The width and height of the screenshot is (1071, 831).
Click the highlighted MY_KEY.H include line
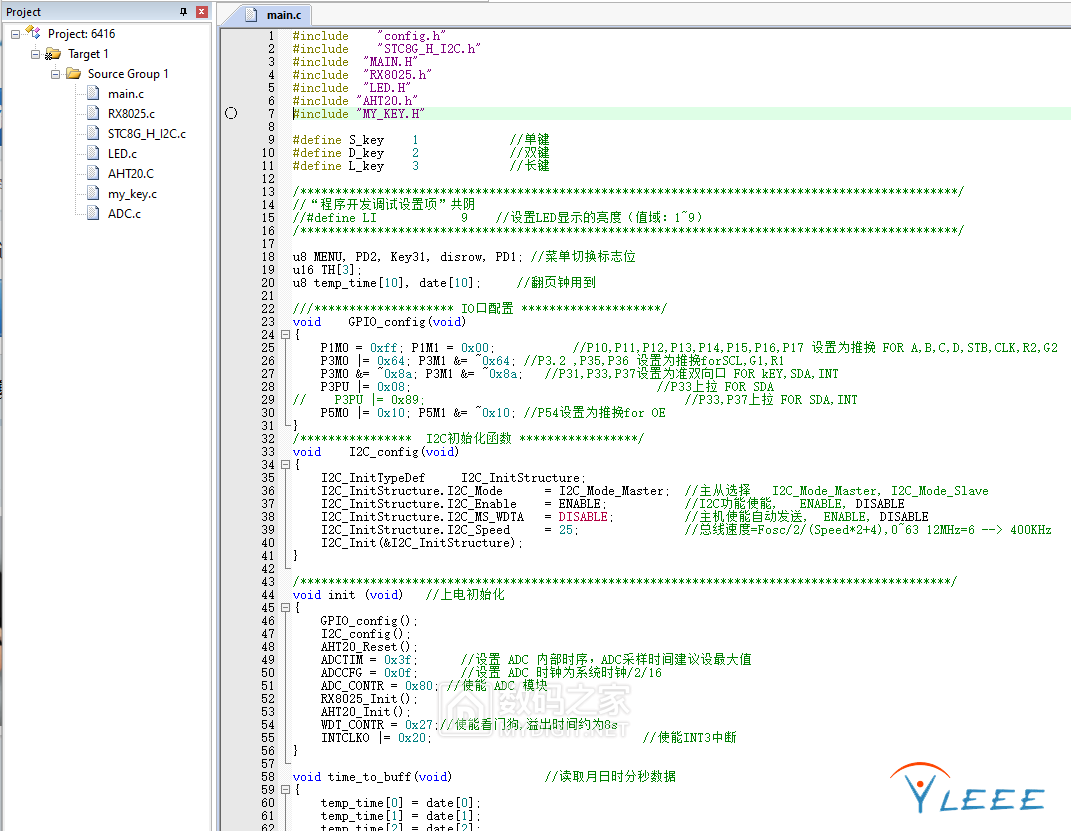click(359, 114)
